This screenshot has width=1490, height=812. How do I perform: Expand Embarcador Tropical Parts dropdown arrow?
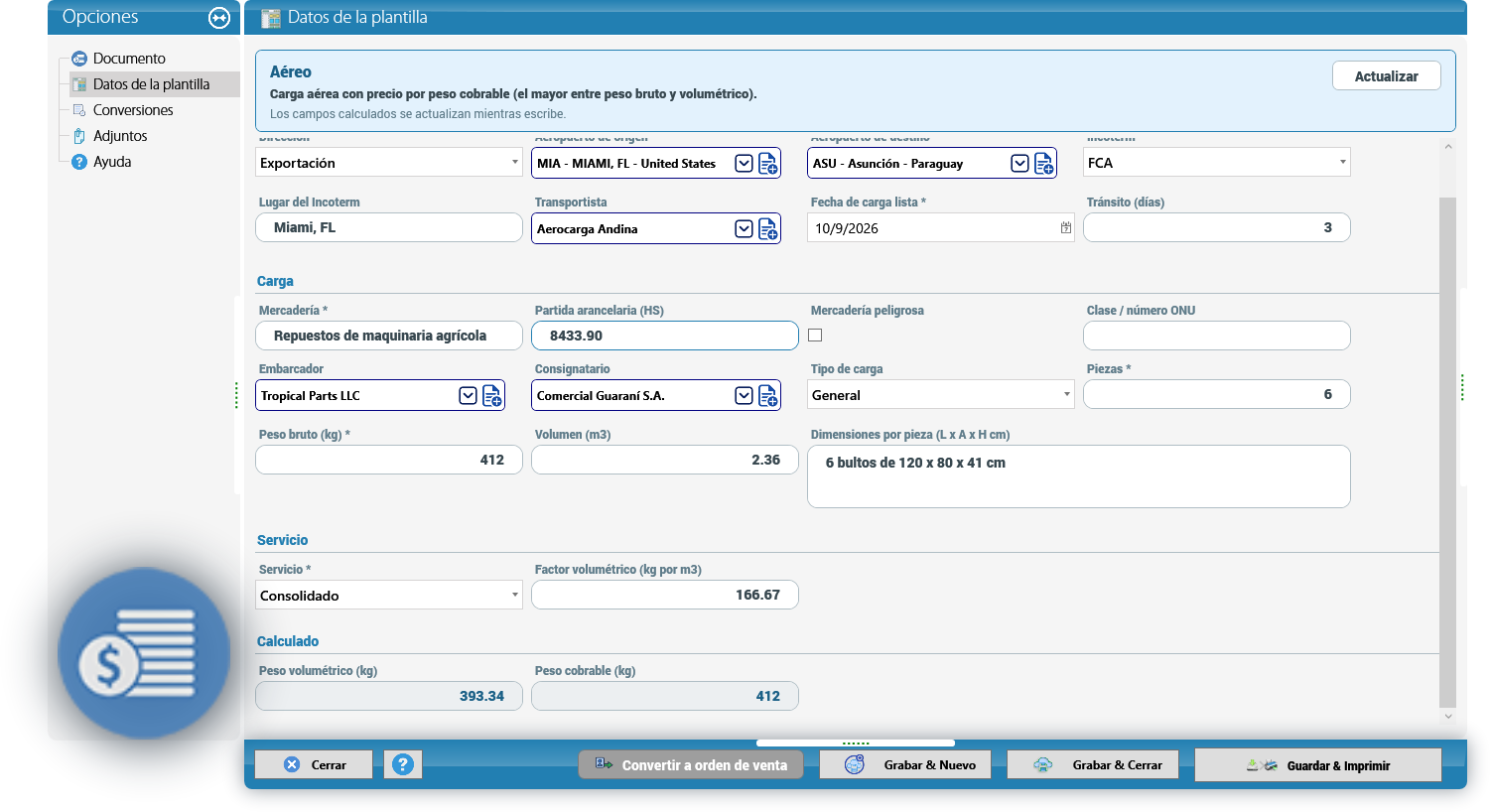point(468,396)
